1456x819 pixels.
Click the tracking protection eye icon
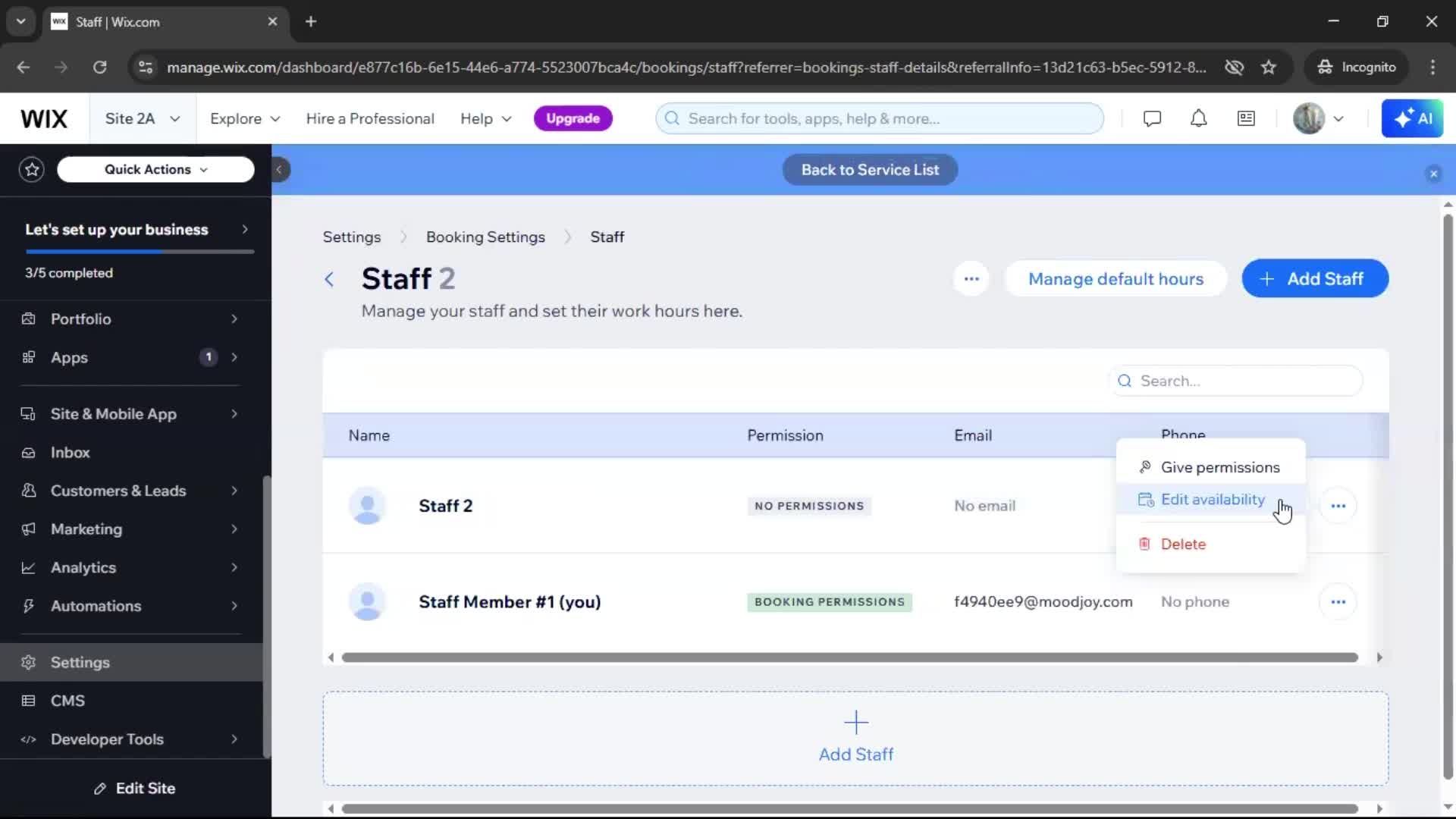coord(1234,67)
